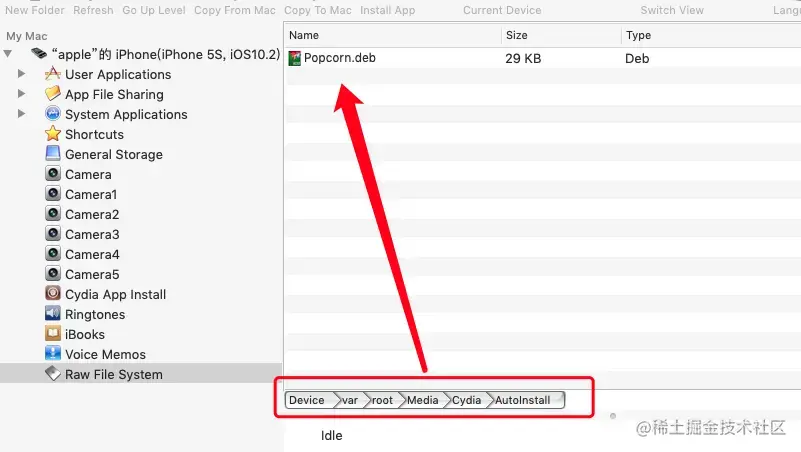The height and width of the screenshot is (452, 801).
Task: Click the Camera3 icon
Action: click(53, 233)
